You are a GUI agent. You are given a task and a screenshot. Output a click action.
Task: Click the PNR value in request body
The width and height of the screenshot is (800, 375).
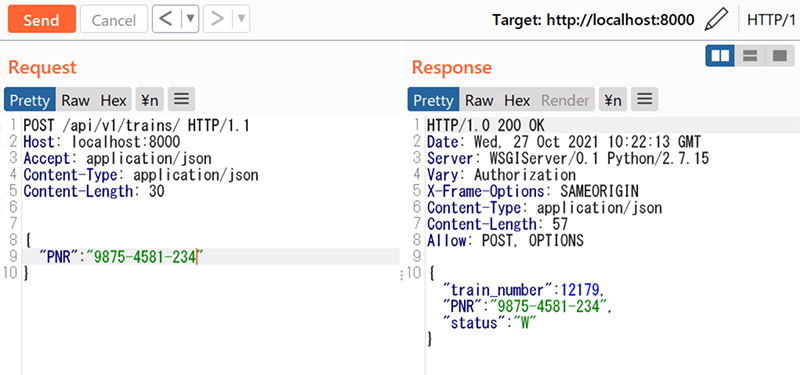click(x=145, y=257)
